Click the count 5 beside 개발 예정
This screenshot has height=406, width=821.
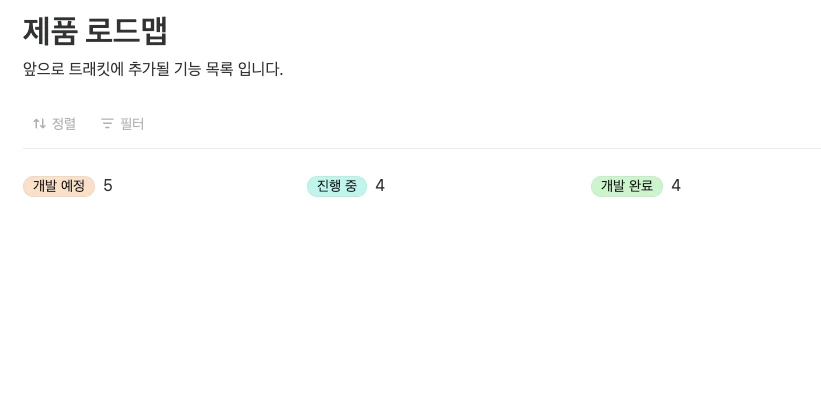(x=108, y=186)
